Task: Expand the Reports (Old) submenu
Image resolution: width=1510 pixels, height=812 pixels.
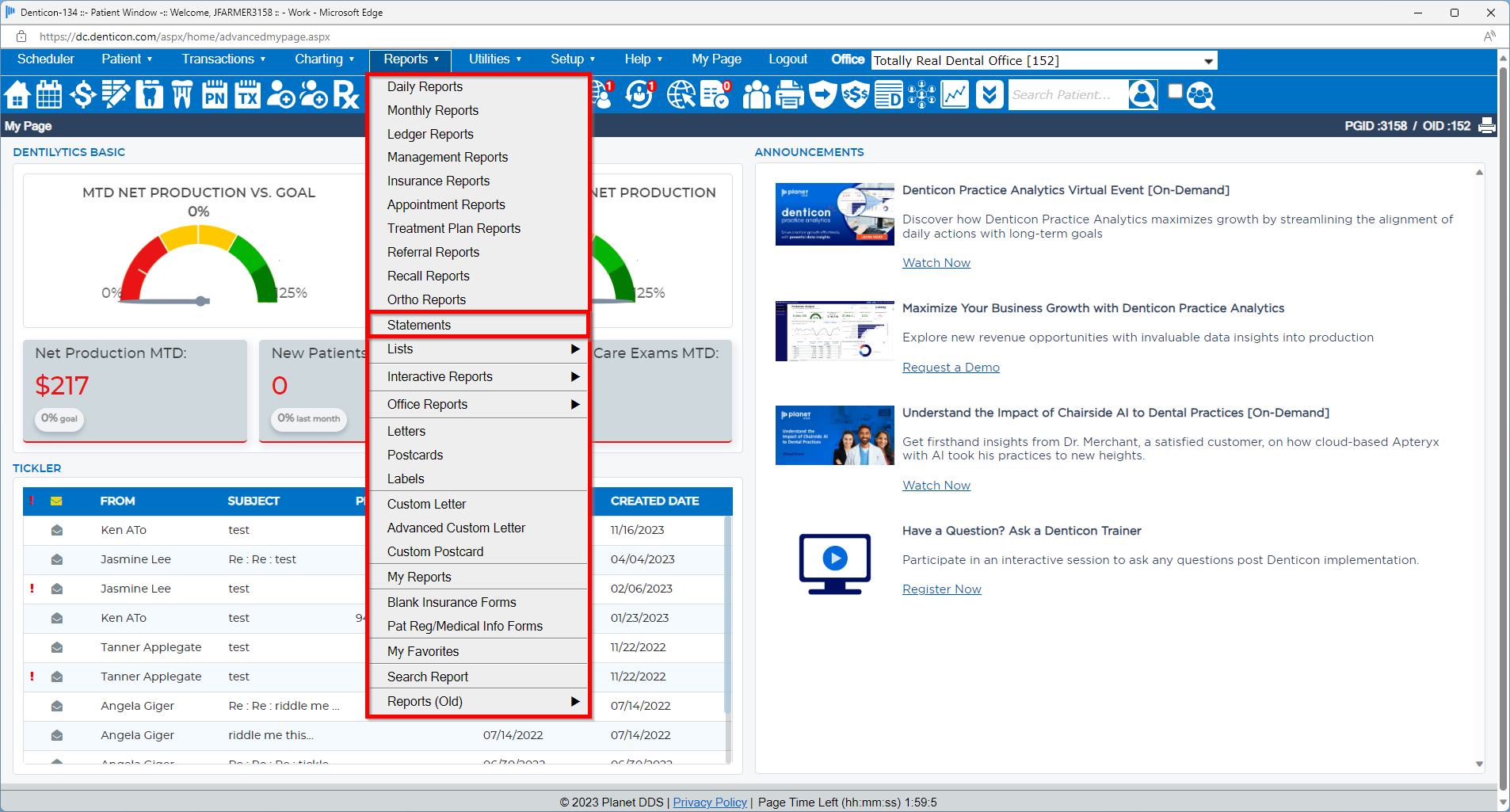Action: click(425, 701)
